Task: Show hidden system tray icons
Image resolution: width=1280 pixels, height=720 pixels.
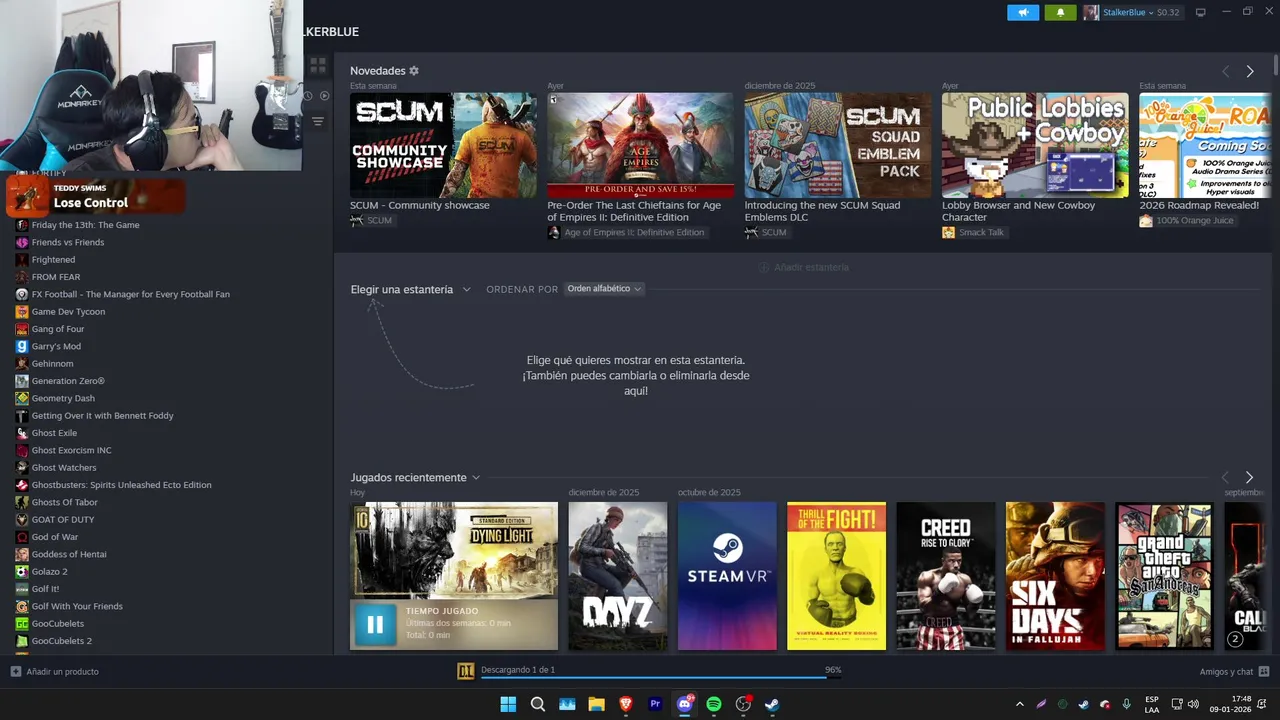Action: (1020, 704)
